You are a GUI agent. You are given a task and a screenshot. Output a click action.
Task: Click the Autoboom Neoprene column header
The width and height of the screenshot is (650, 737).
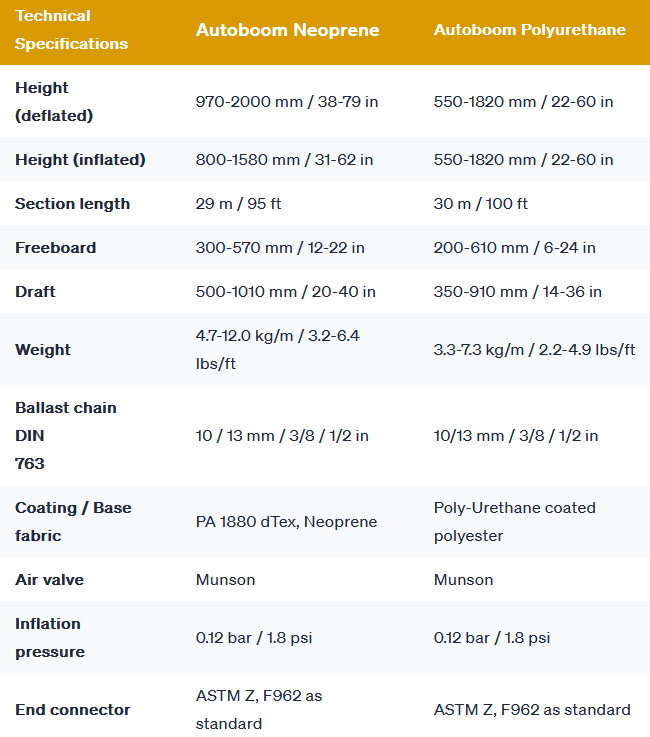(287, 30)
